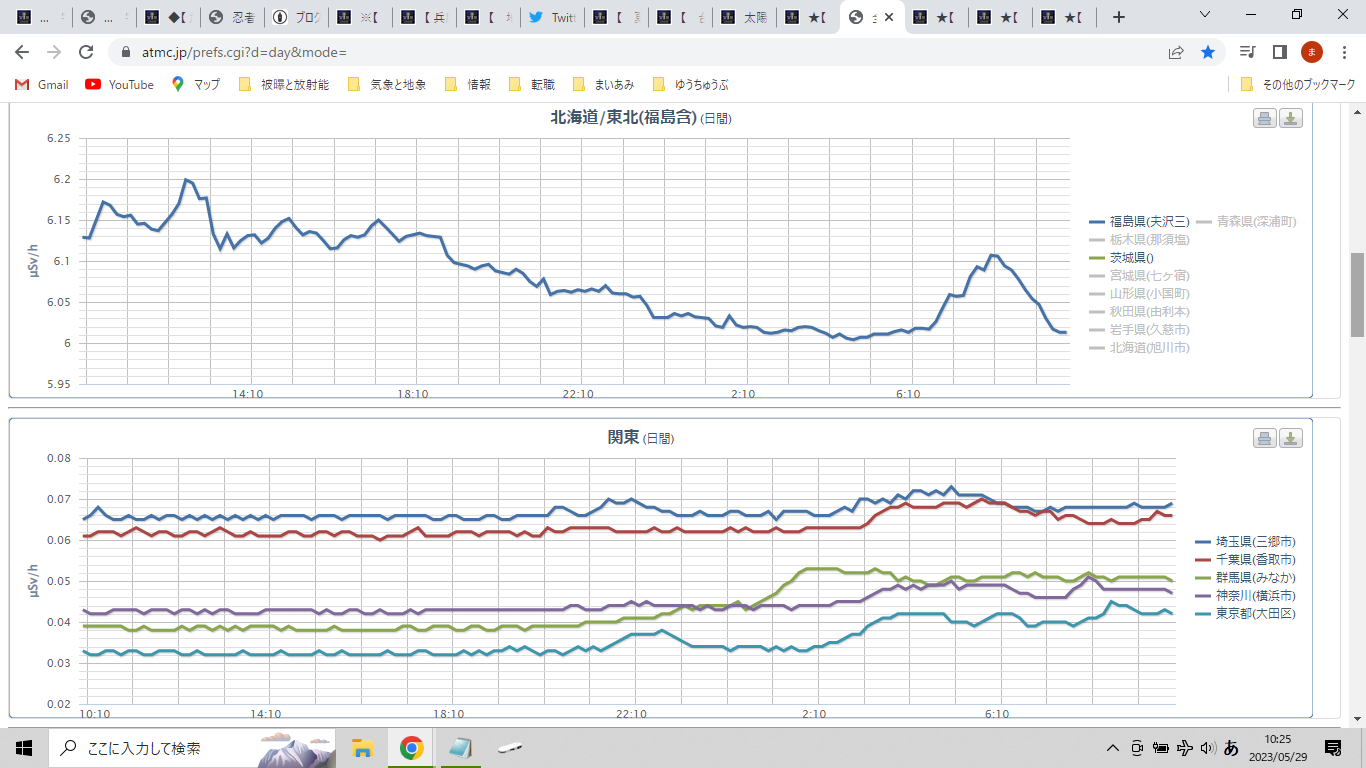Viewport: 1366px width, 768px height.
Task: View site information via the lock icon
Action: click(x=126, y=52)
